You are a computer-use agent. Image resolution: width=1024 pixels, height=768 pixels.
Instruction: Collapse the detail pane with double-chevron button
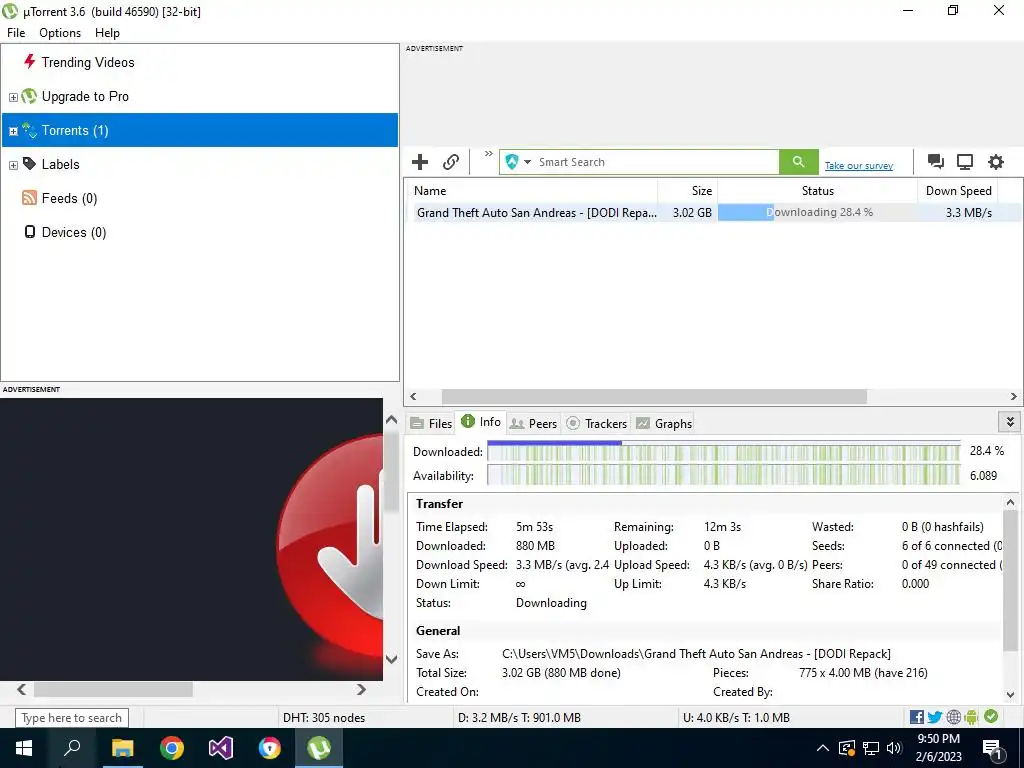pos(1010,422)
